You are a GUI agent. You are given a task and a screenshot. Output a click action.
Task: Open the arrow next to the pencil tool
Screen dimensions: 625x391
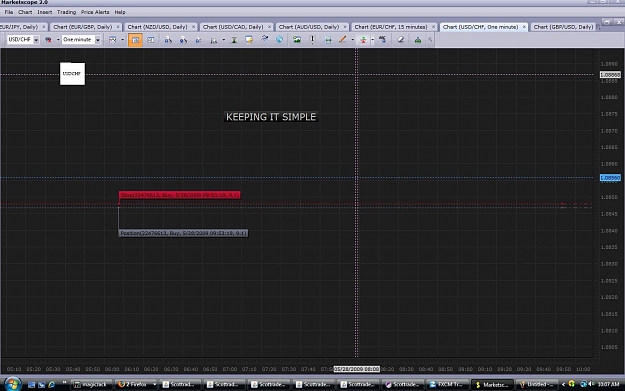coord(352,40)
